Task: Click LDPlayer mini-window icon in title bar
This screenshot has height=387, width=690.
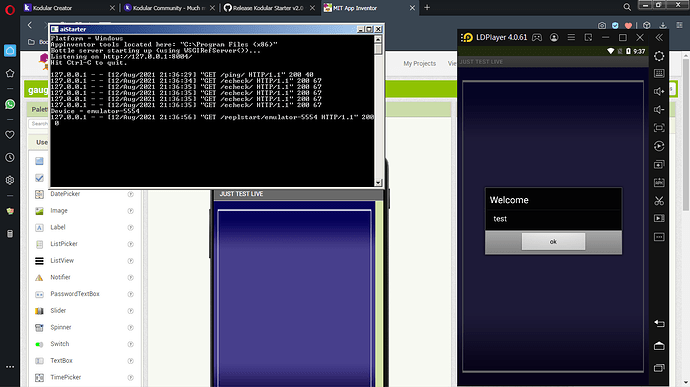Action: click(588, 37)
